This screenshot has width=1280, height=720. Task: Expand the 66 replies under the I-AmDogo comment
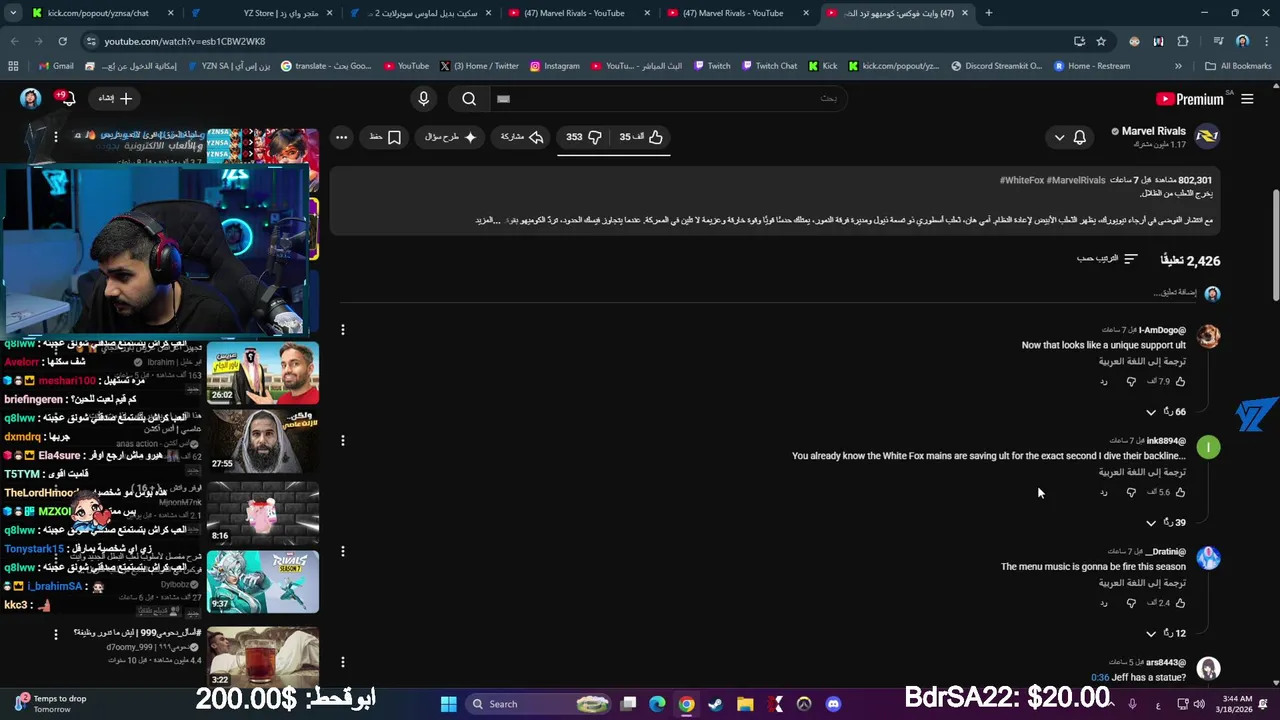[1166, 412]
